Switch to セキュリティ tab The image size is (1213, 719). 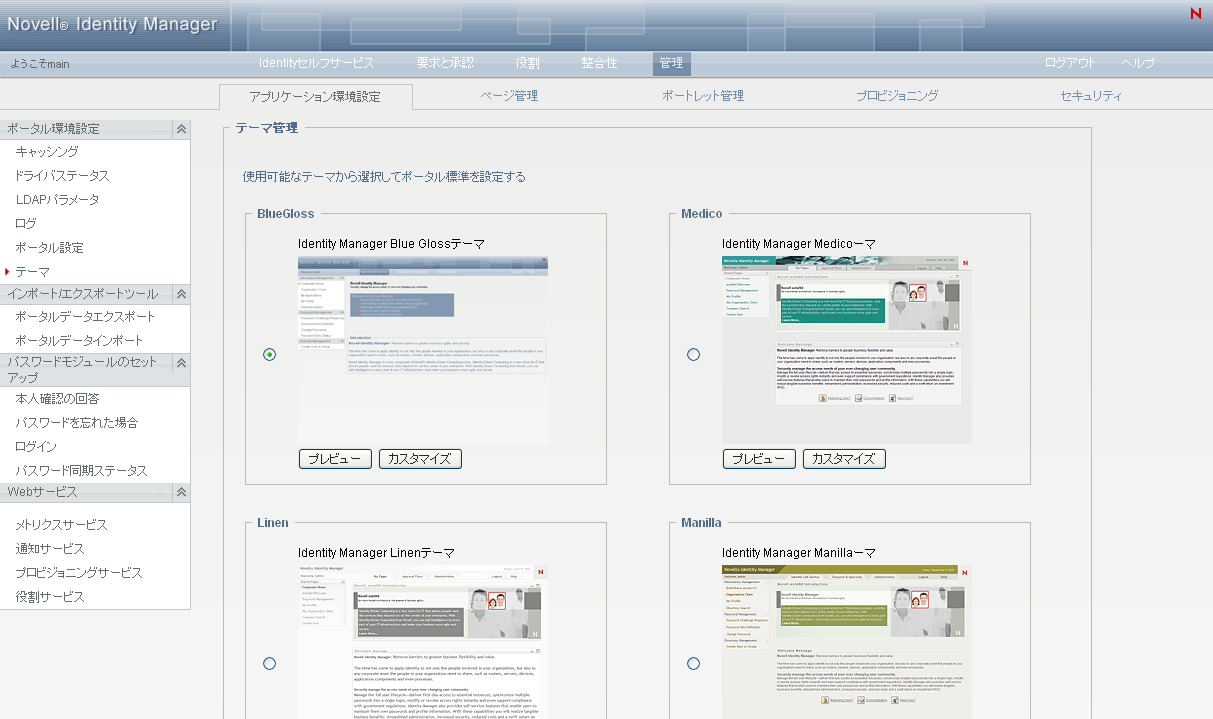tap(1091, 96)
